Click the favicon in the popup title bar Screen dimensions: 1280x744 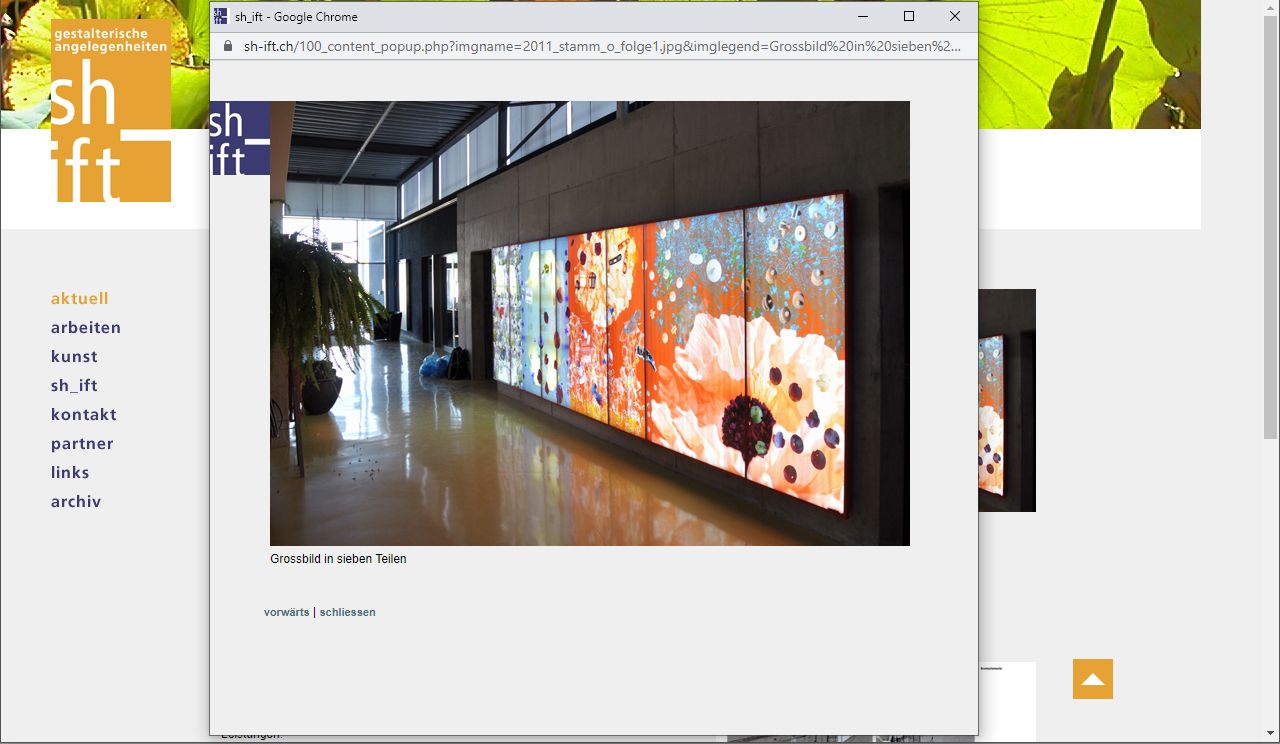point(221,16)
